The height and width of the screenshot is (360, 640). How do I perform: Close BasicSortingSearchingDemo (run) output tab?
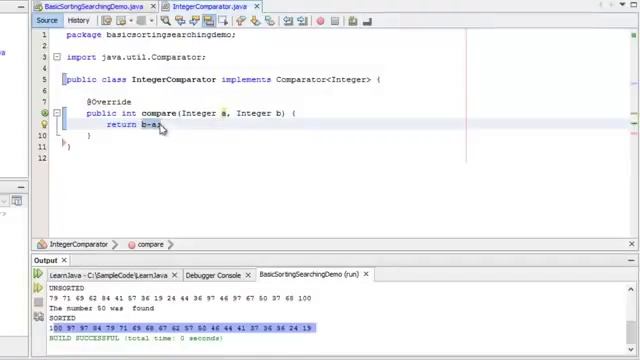(x=366, y=274)
